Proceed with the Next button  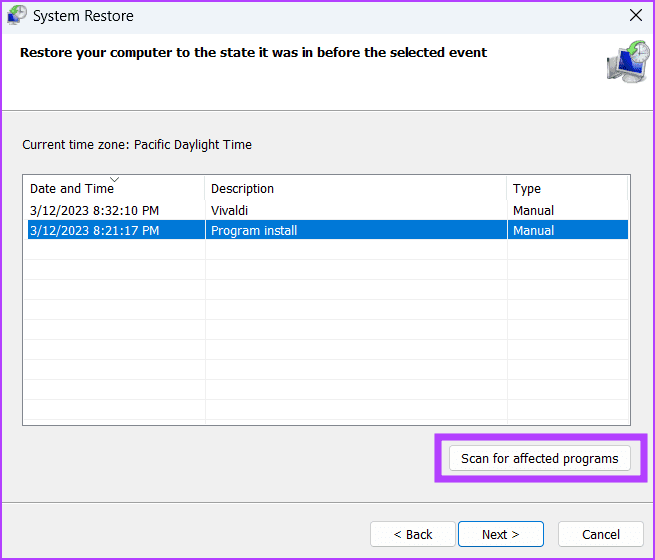pos(500,534)
